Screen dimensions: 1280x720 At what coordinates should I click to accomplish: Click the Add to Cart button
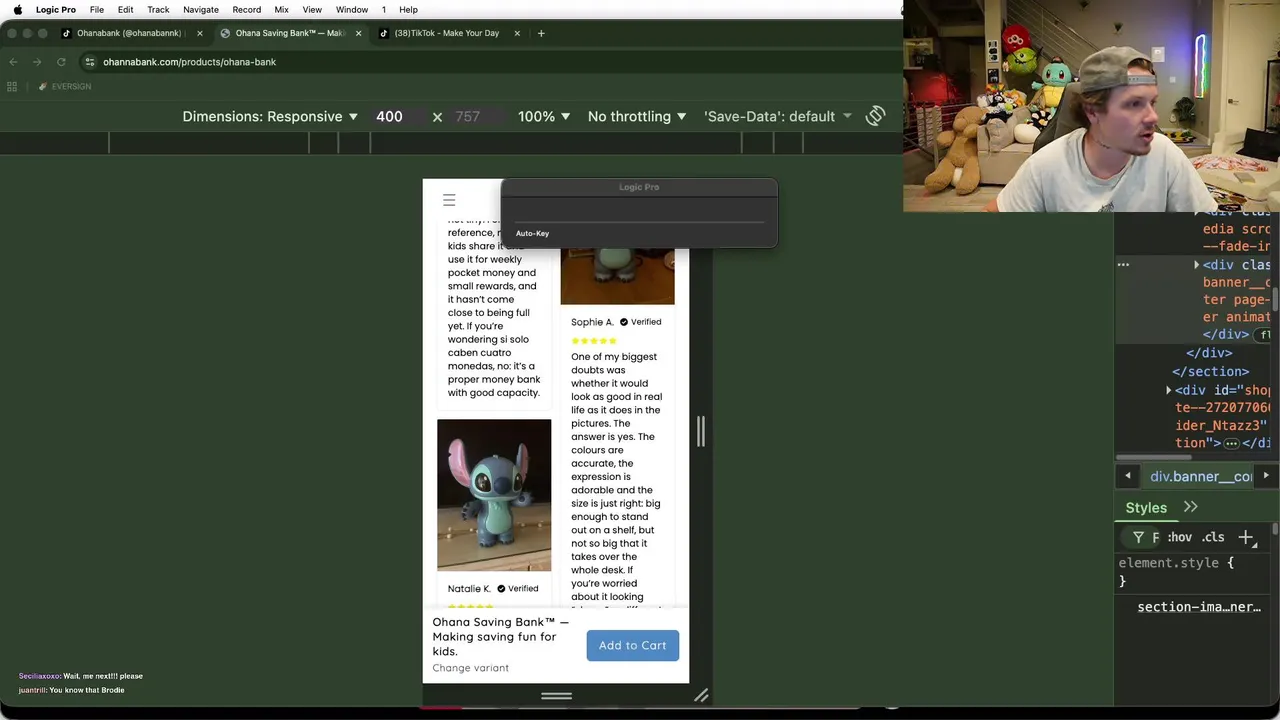pos(632,645)
